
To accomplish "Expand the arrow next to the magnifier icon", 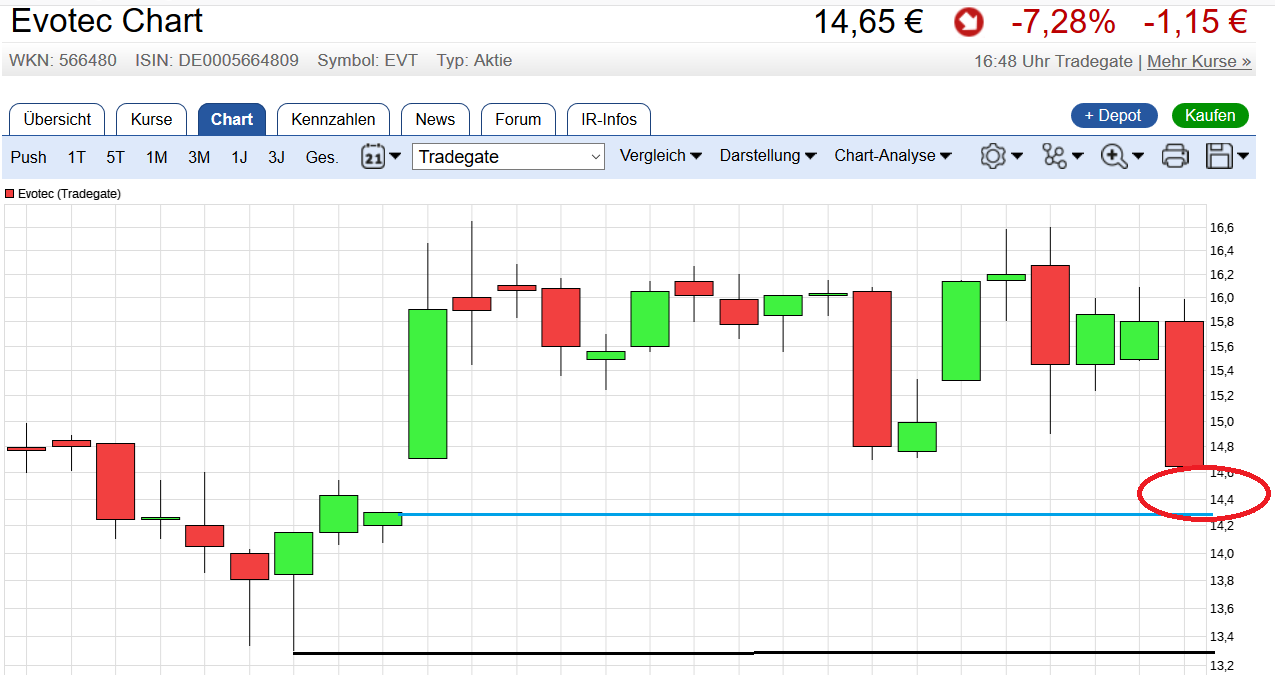I will 1138,156.
